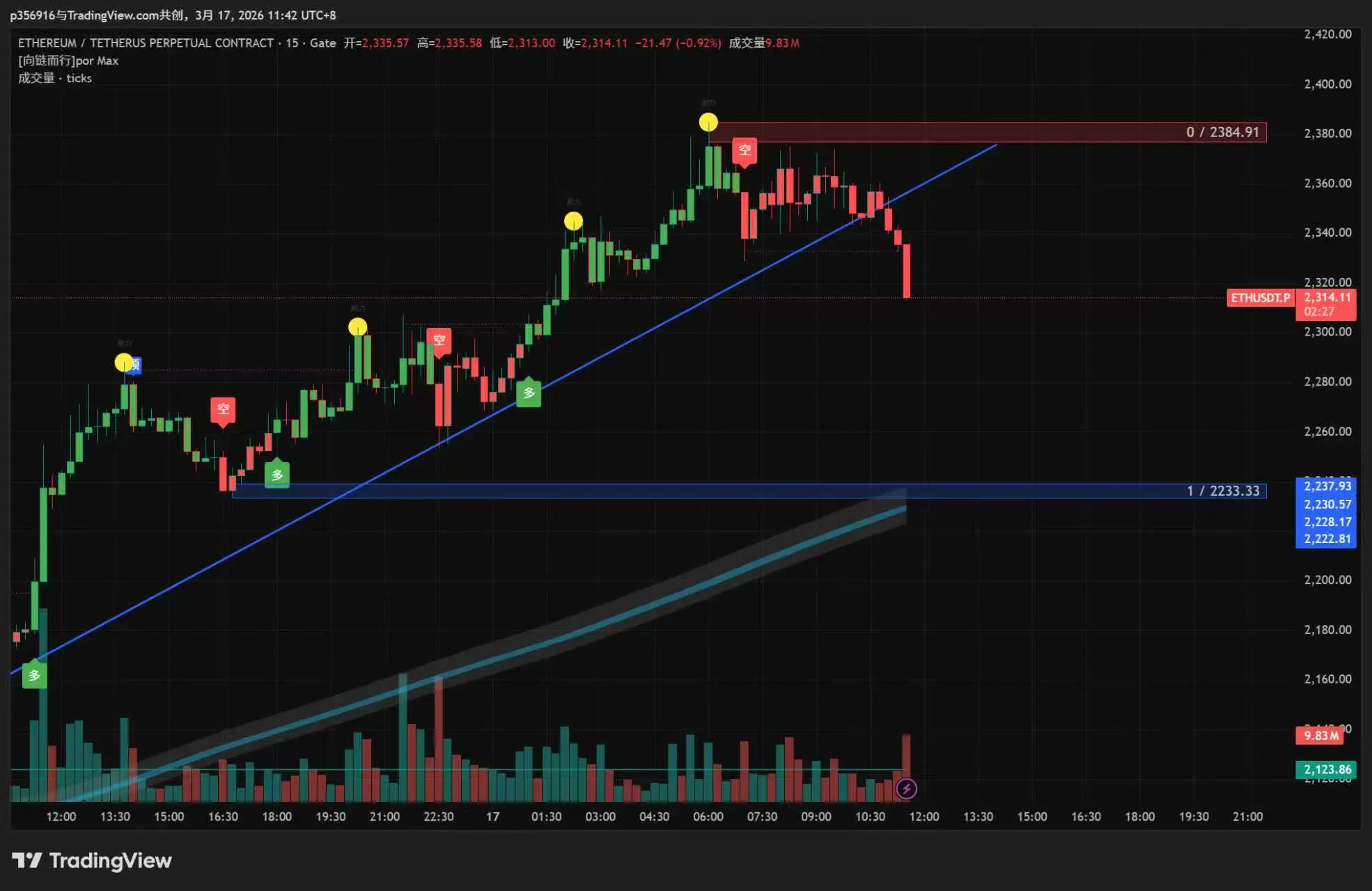Click the red ETHUSDT.P price label
Viewport: 1372px width, 891px height.
coord(1260,298)
